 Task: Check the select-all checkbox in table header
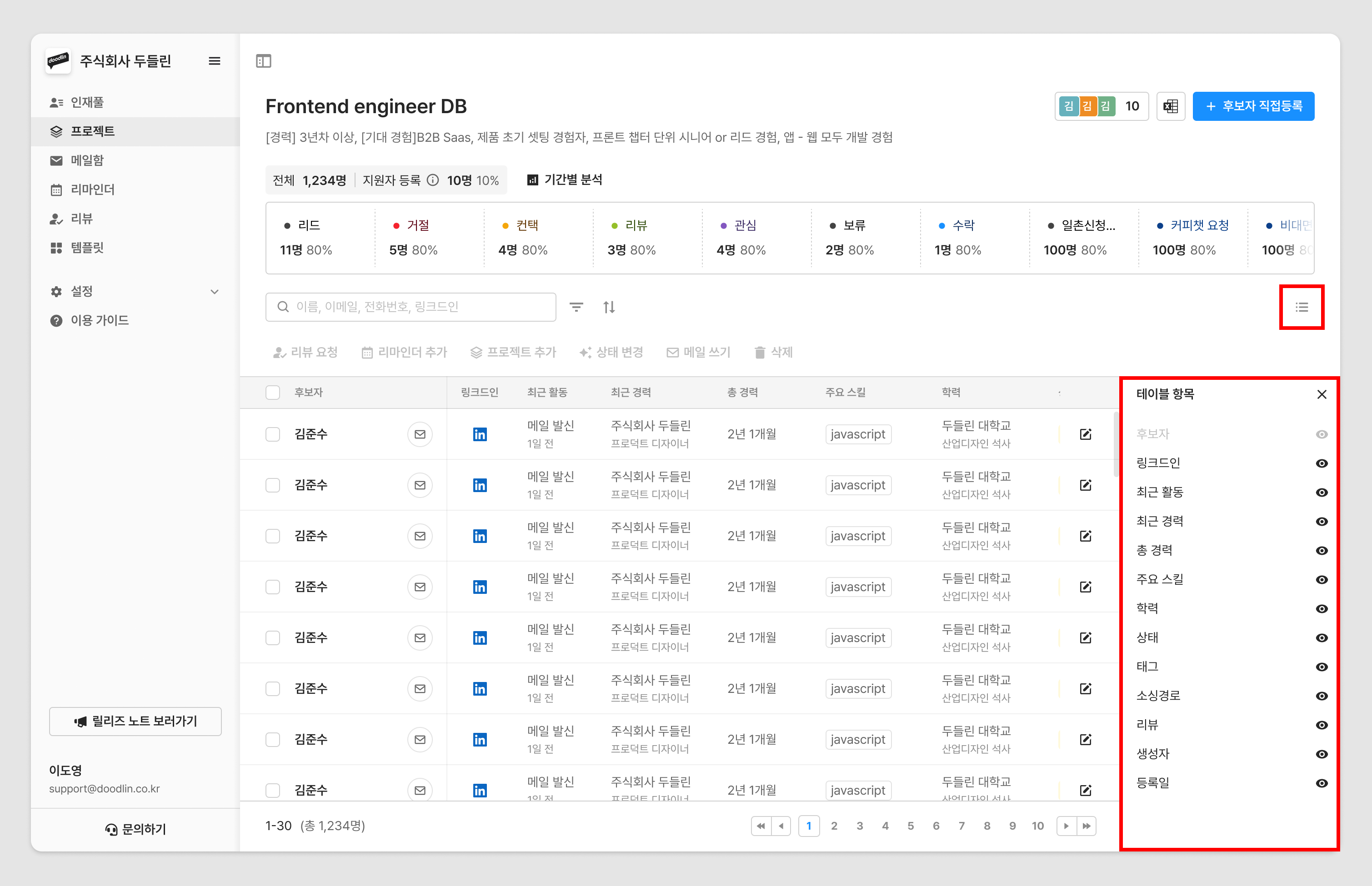pyautogui.click(x=273, y=393)
